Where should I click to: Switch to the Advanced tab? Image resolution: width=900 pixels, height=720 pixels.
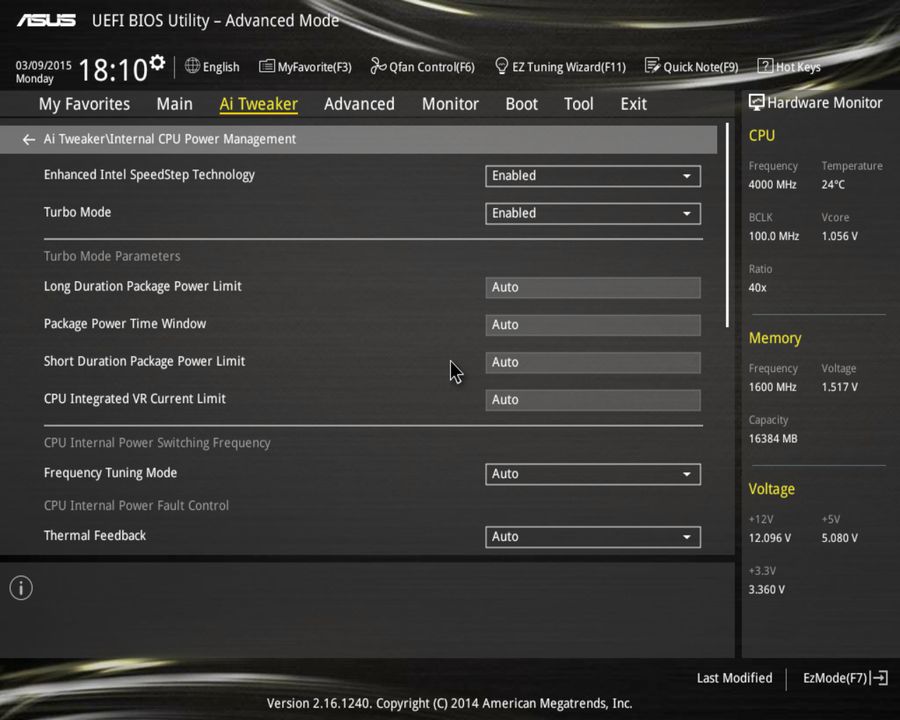[x=359, y=104]
